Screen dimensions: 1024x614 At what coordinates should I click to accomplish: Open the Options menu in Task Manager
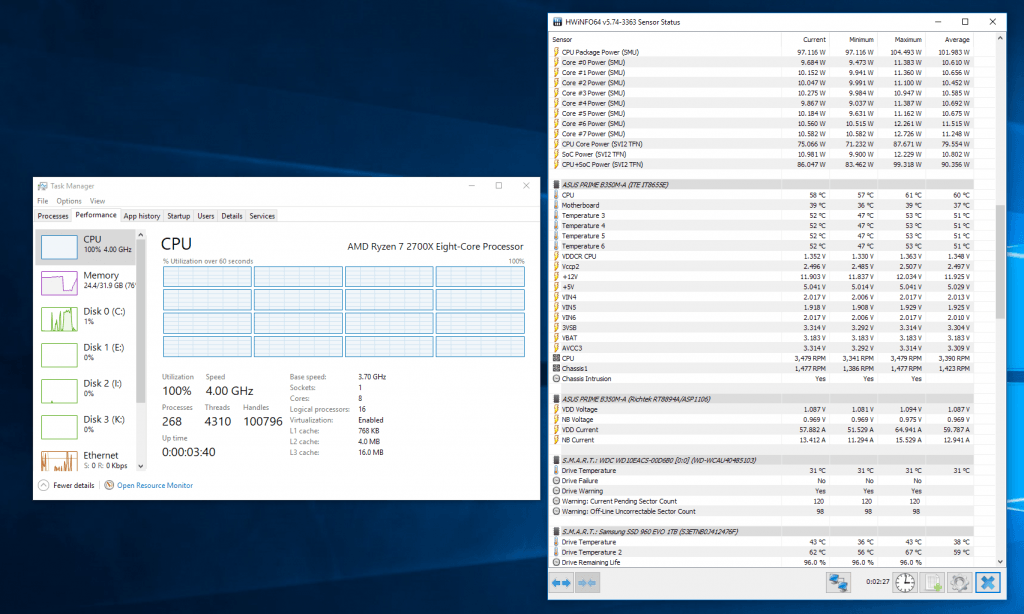point(69,201)
